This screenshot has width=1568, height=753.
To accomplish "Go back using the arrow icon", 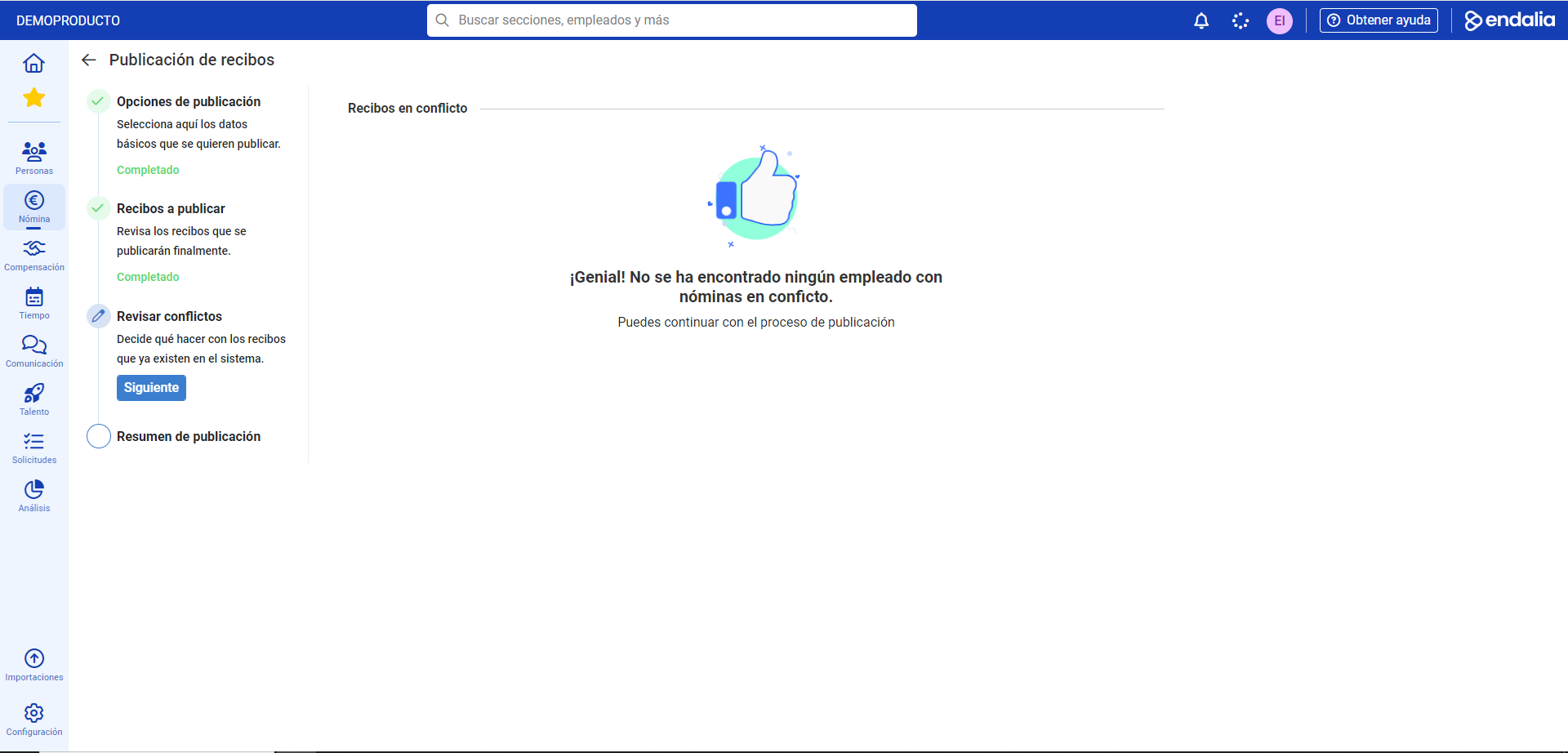I will coord(89,60).
